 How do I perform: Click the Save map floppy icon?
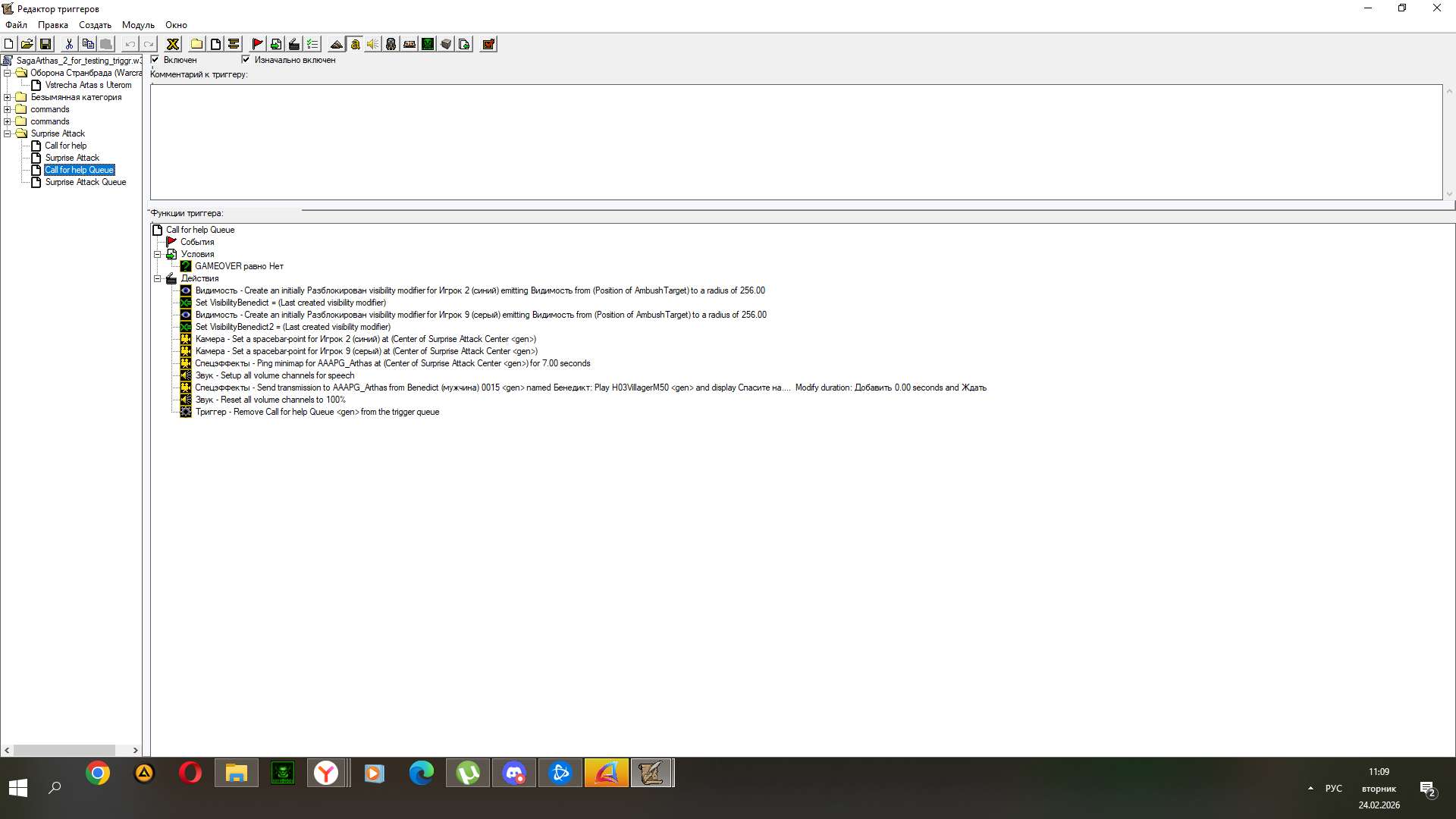[45, 44]
